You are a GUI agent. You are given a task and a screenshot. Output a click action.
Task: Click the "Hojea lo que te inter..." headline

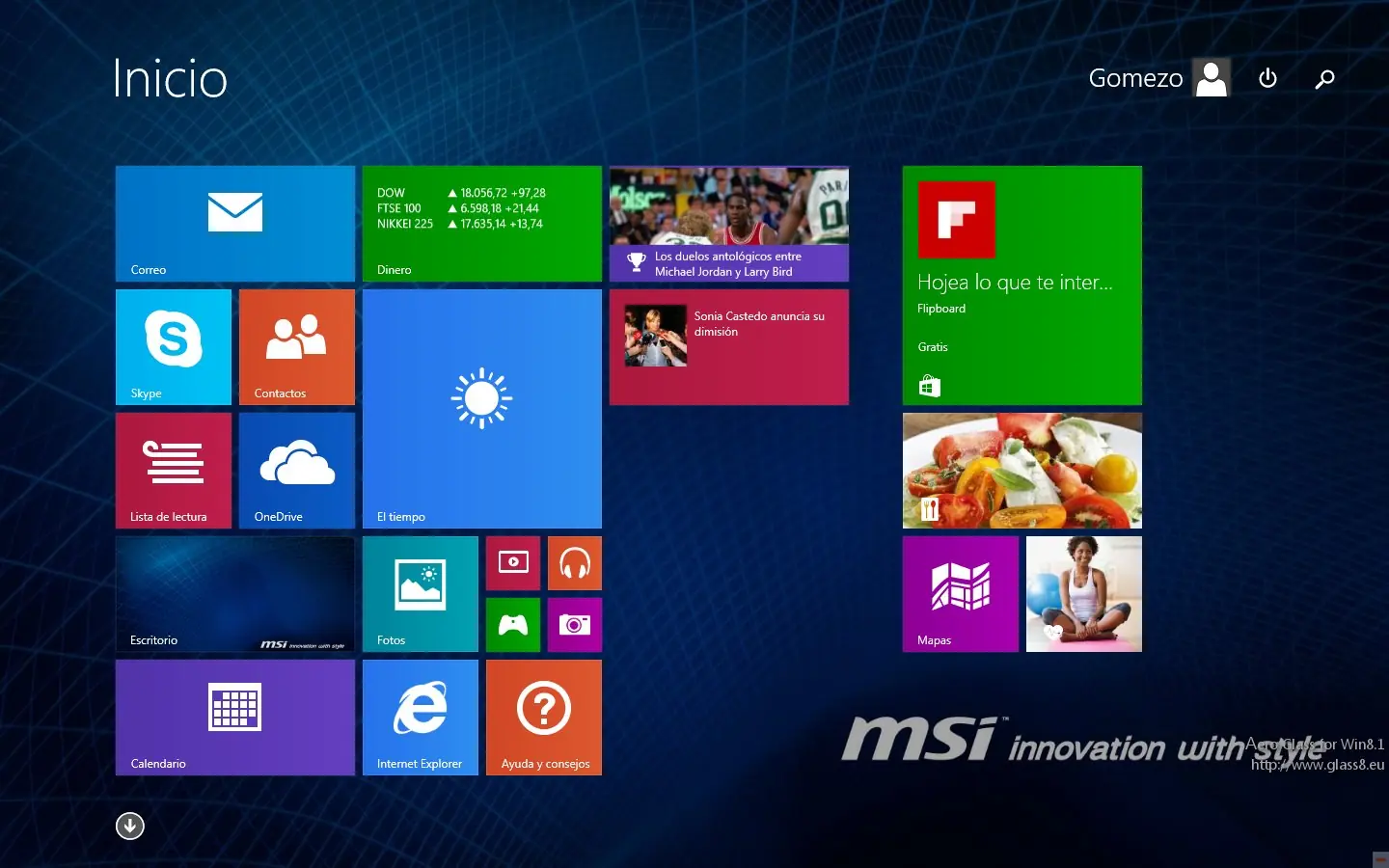[1015, 282]
